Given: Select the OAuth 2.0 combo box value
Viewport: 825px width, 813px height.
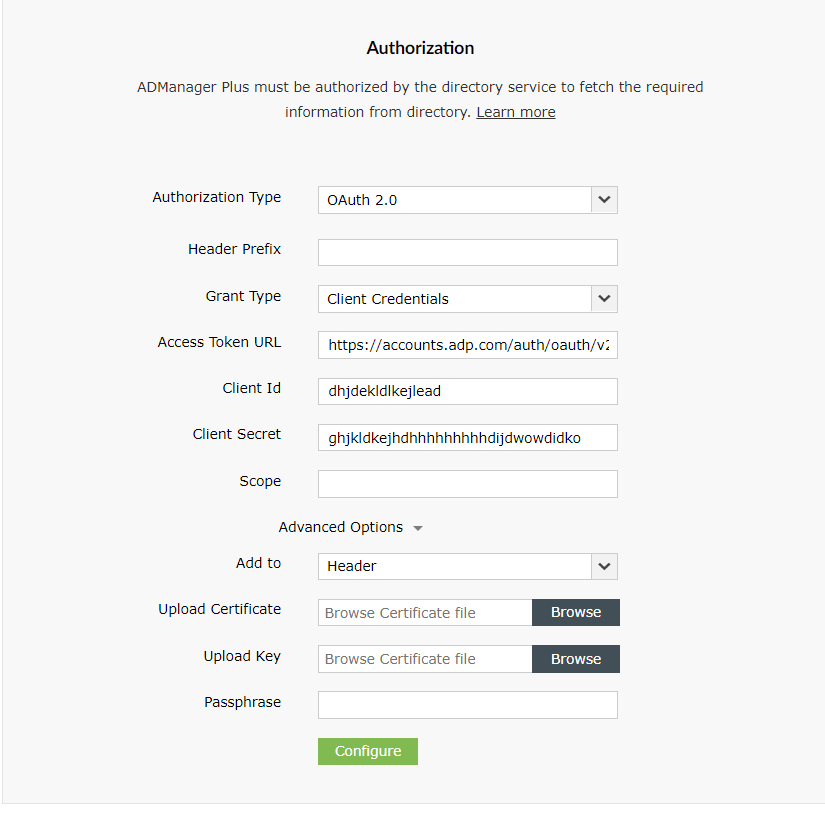Looking at the screenshot, I should click(455, 200).
